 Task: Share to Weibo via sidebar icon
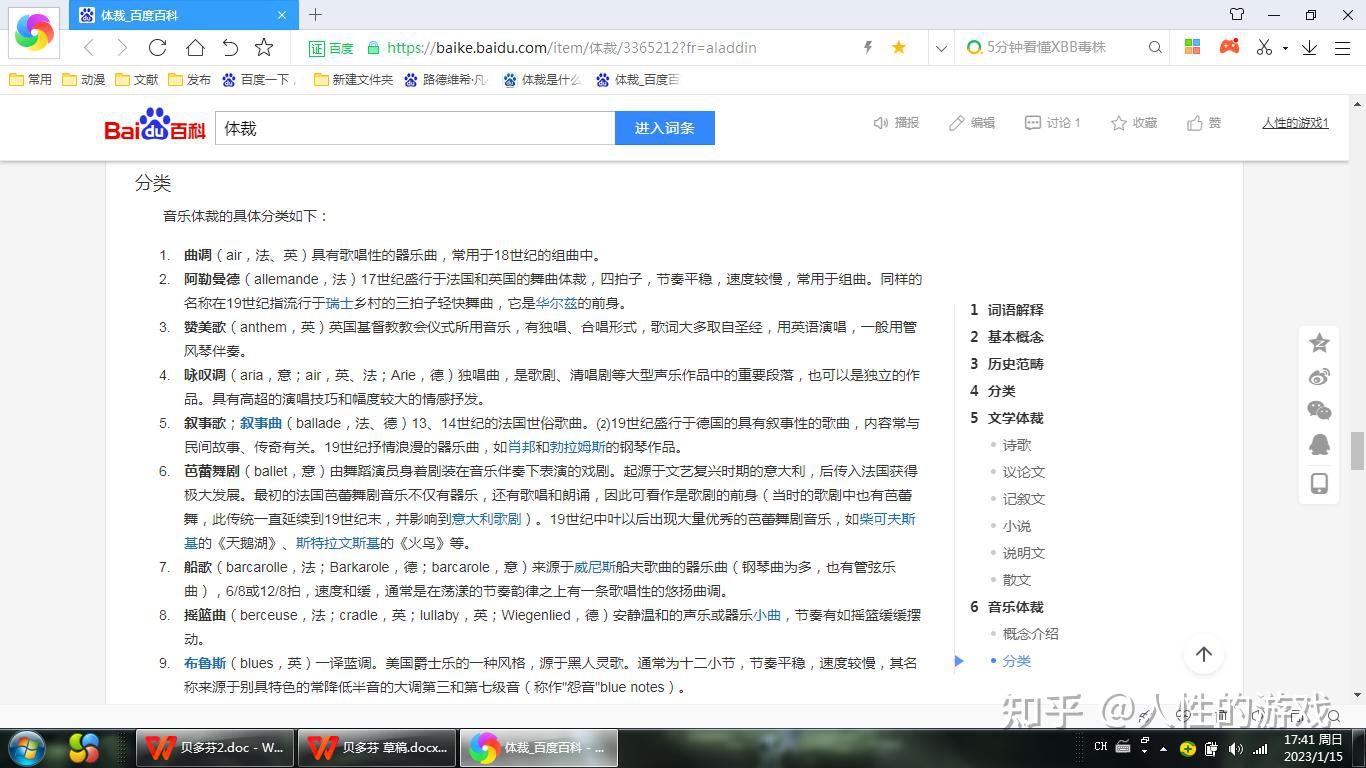pyautogui.click(x=1319, y=377)
